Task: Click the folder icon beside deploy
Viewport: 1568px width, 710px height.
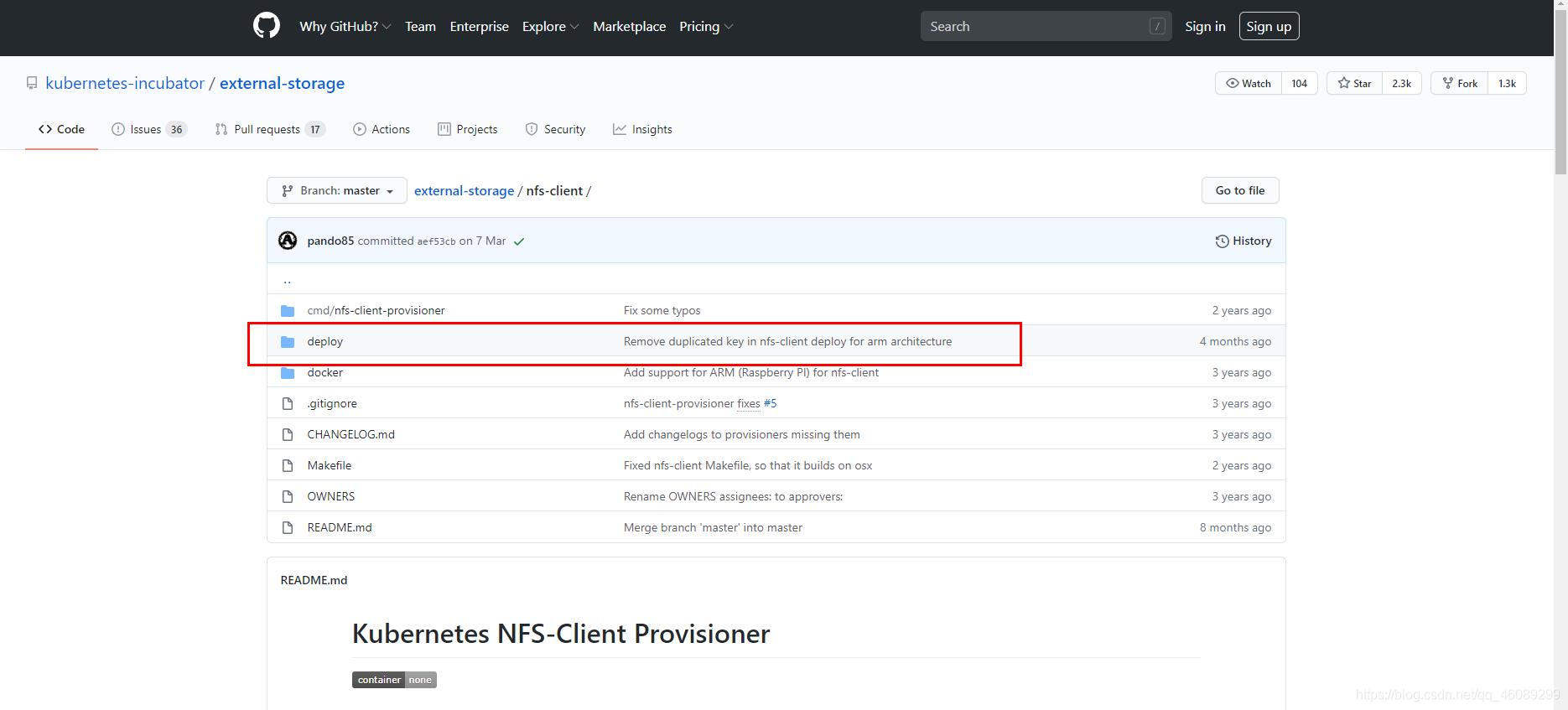Action: [288, 341]
